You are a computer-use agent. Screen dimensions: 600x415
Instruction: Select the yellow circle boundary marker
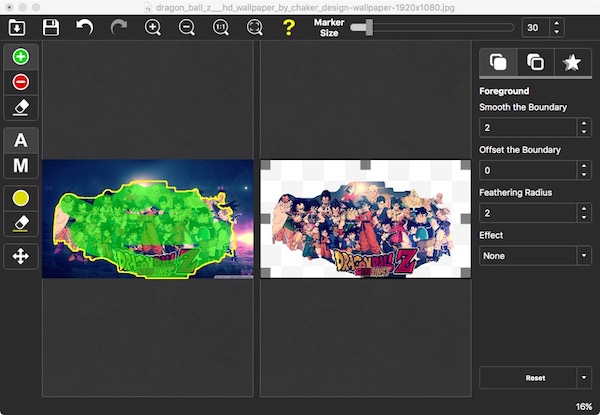21,198
